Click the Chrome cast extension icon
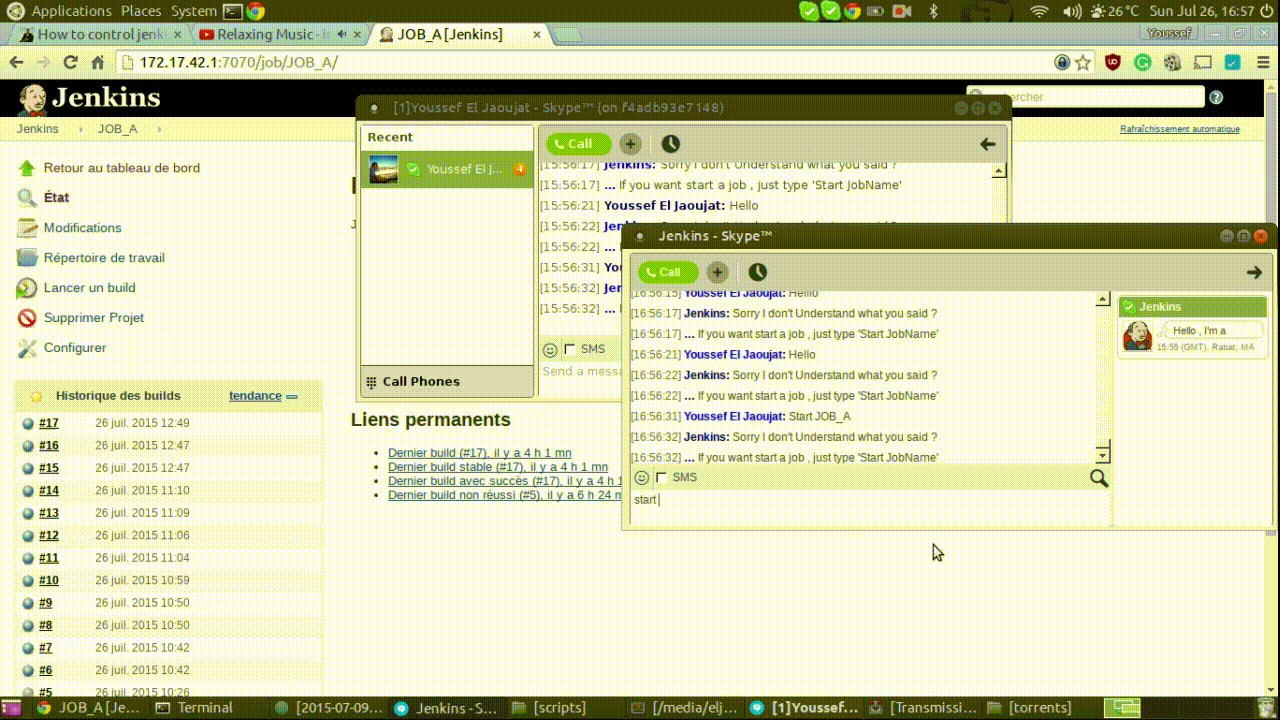1280x720 pixels. point(1203,62)
